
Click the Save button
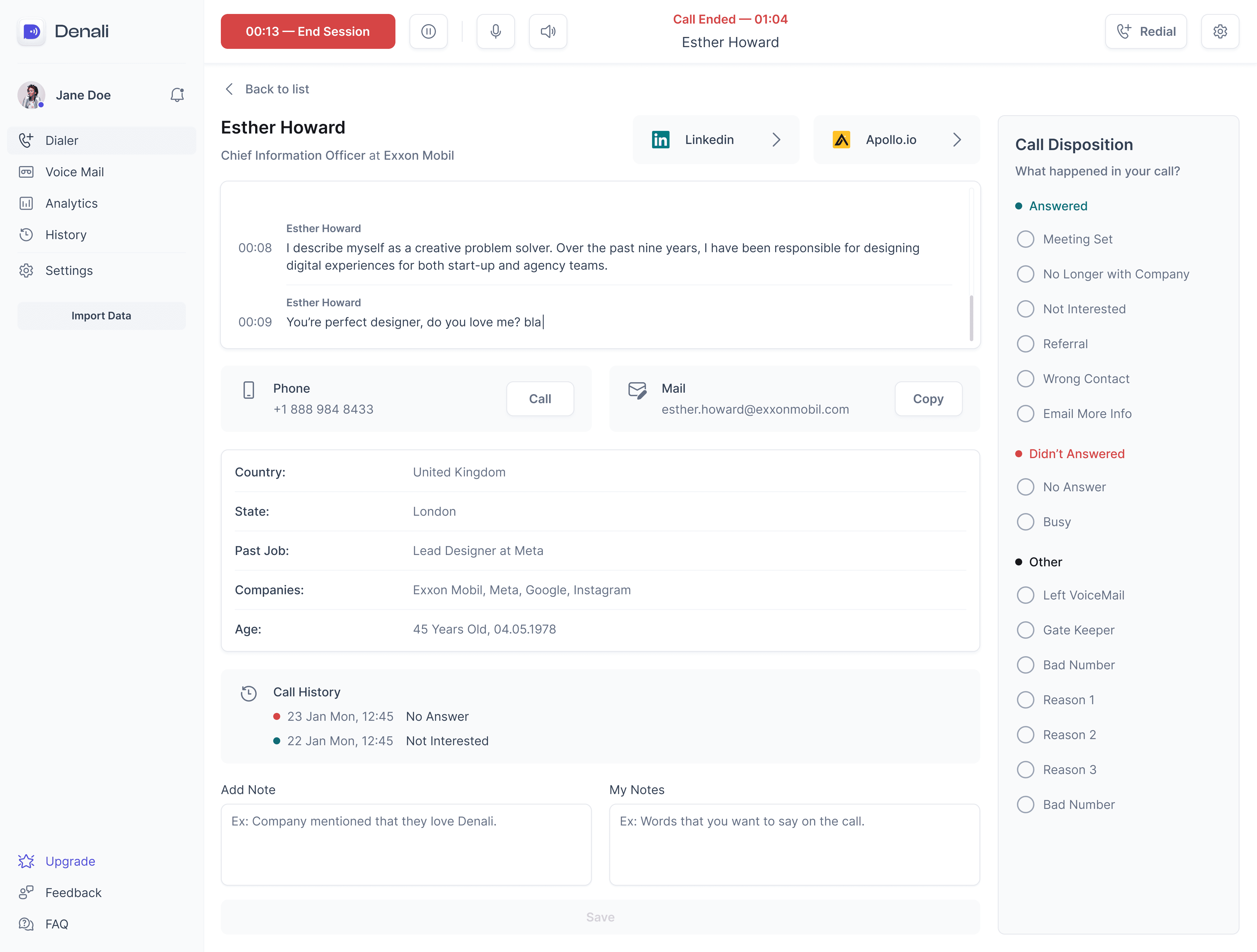tap(600, 917)
